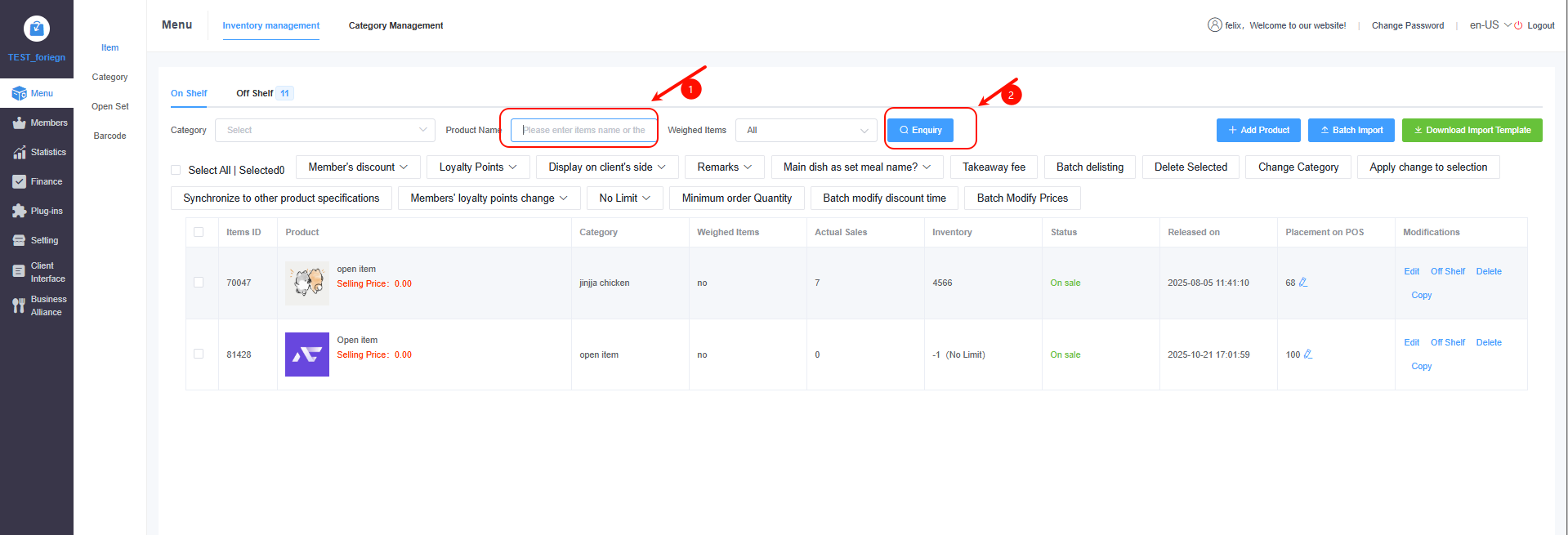This screenshot has height=535, width=1568.
Task: Open the Finance icon in sidebar
Action: point(19,182)
